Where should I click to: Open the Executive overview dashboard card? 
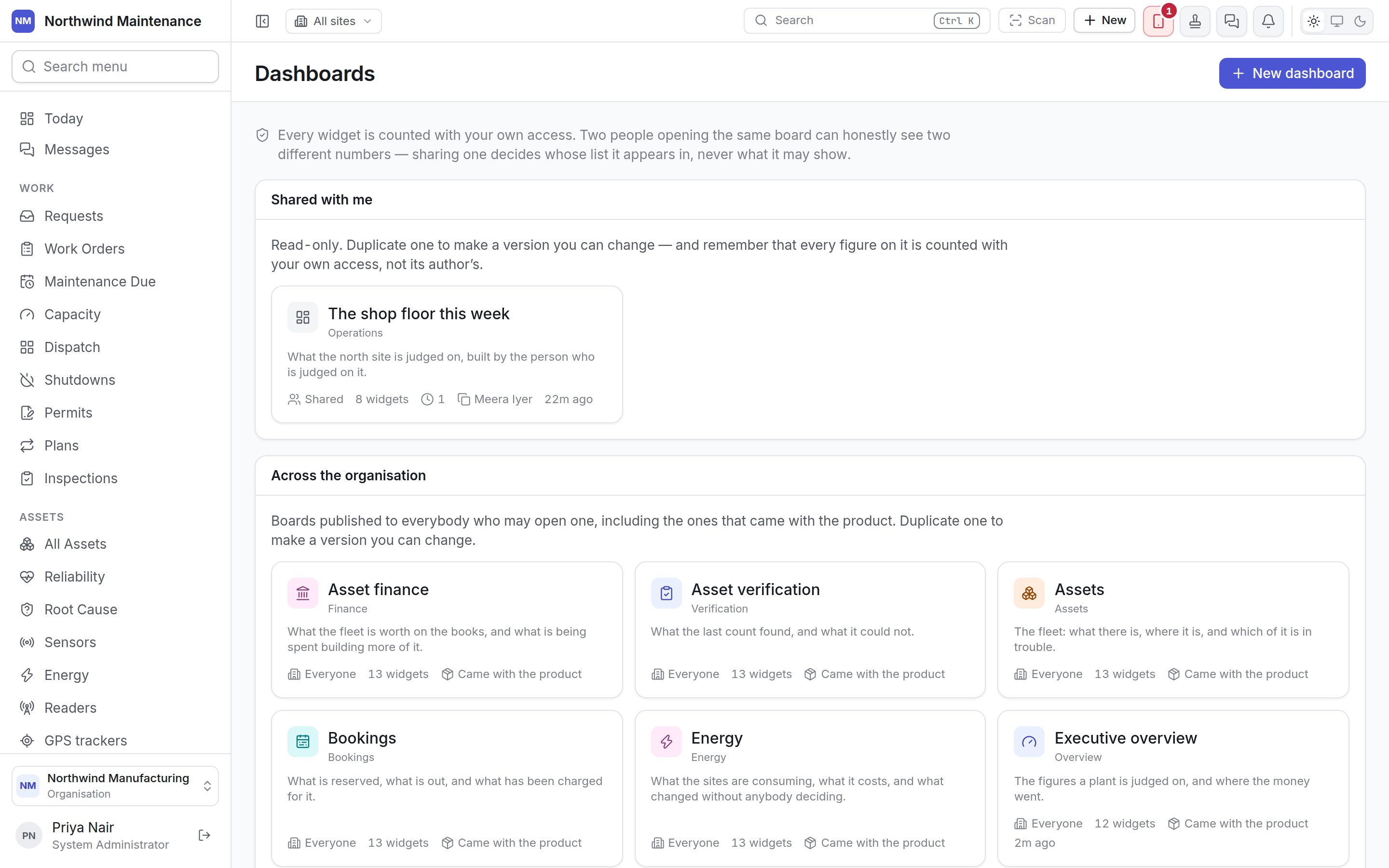1172,789
